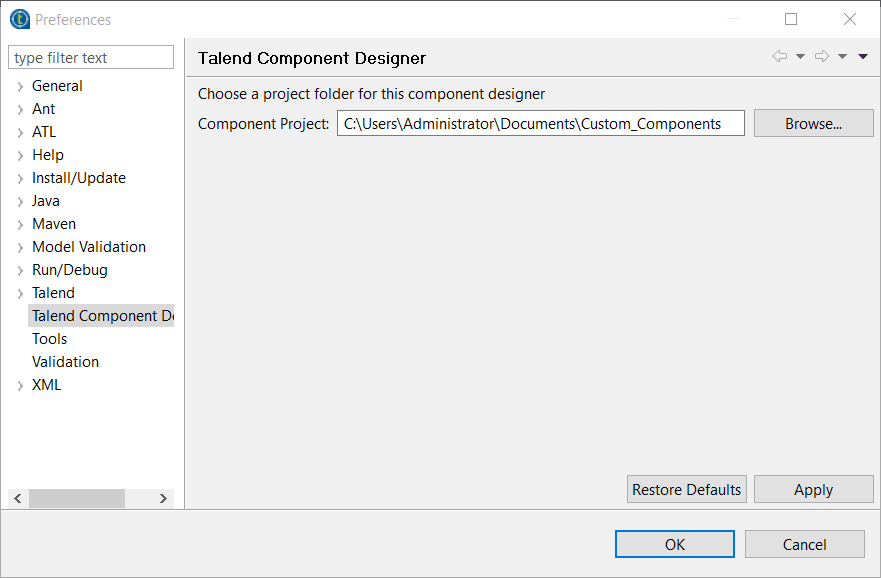Click the Component Project path field
The image size is (881, 578).
coord(541,124)
